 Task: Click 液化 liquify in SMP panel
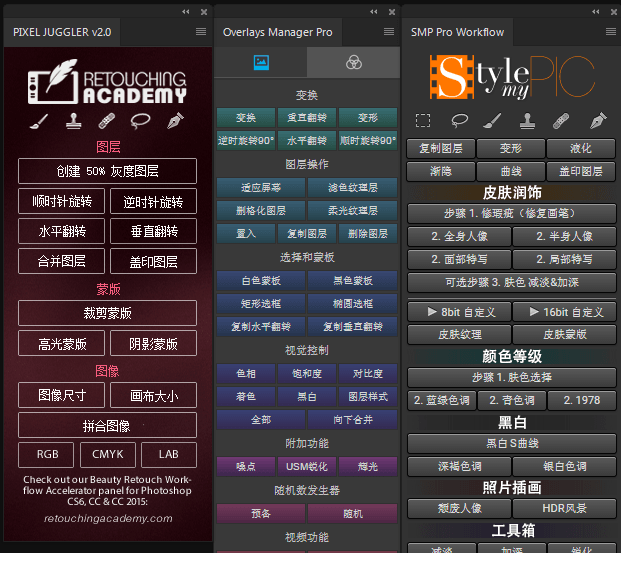[581, 149]
